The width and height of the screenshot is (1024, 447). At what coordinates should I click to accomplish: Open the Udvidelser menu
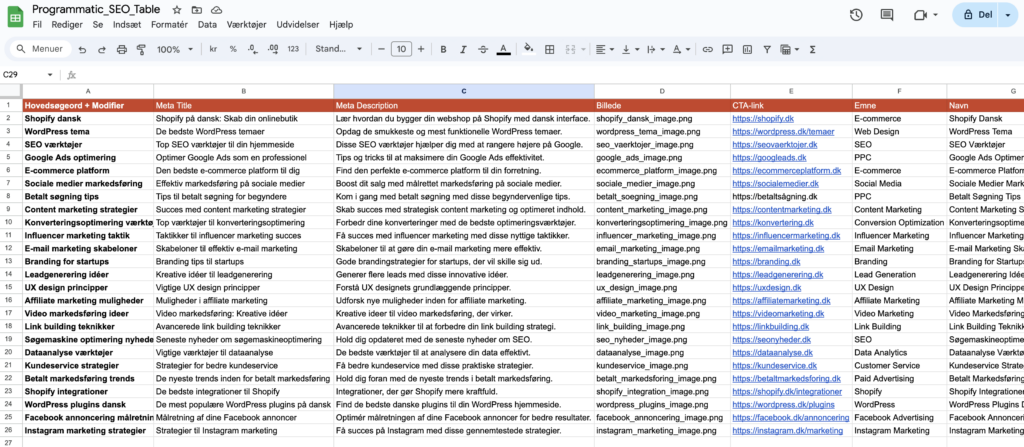click(x=298, y=25)
